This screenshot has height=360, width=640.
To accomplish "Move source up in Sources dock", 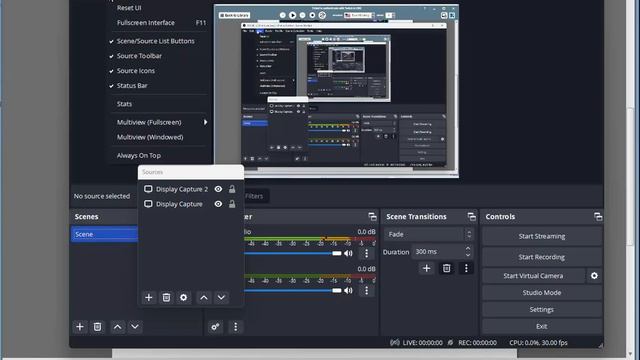I will pos(204,297).
